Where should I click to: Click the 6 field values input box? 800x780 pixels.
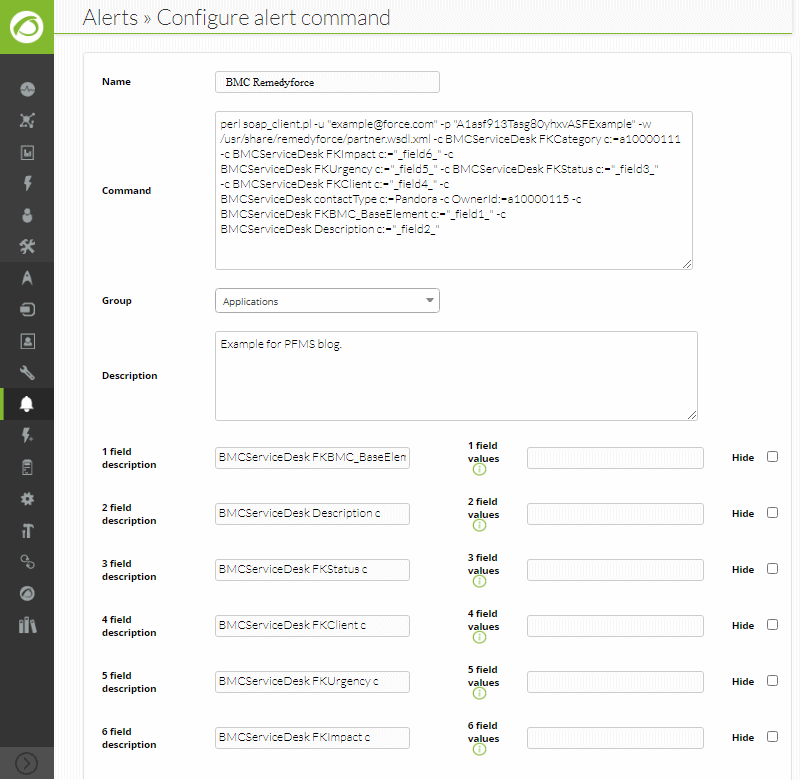click(x=615, y=738)
